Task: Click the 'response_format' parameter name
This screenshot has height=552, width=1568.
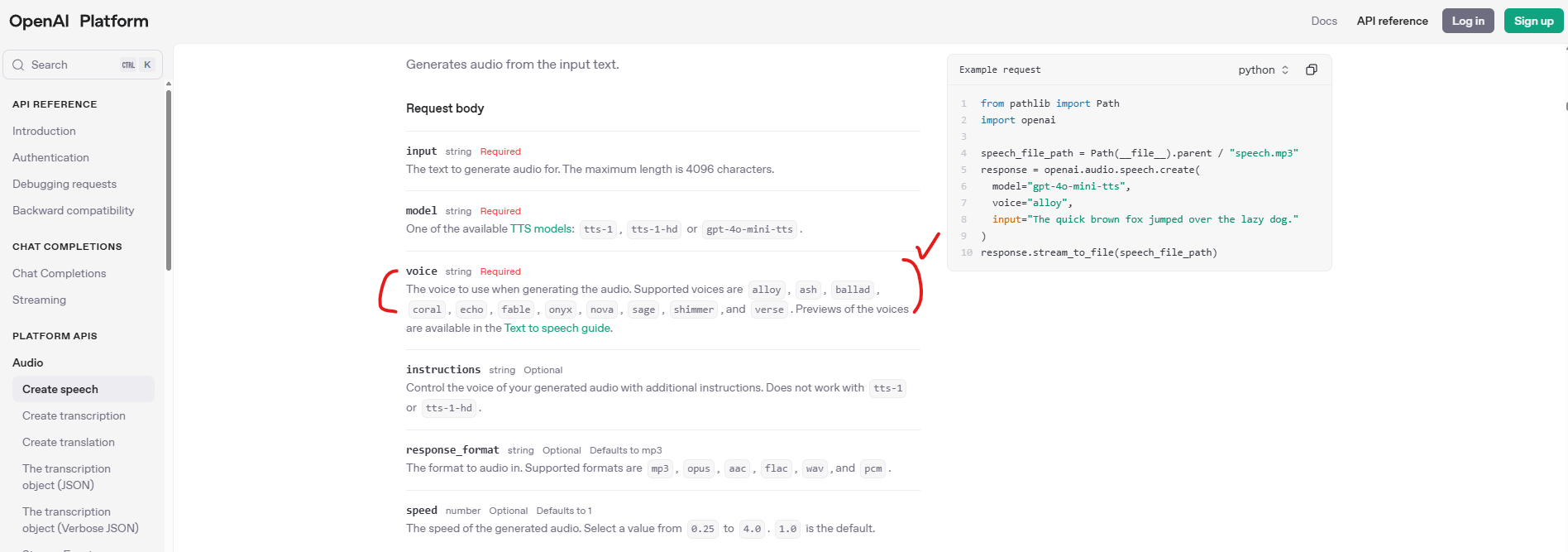Action: (452, 450)
